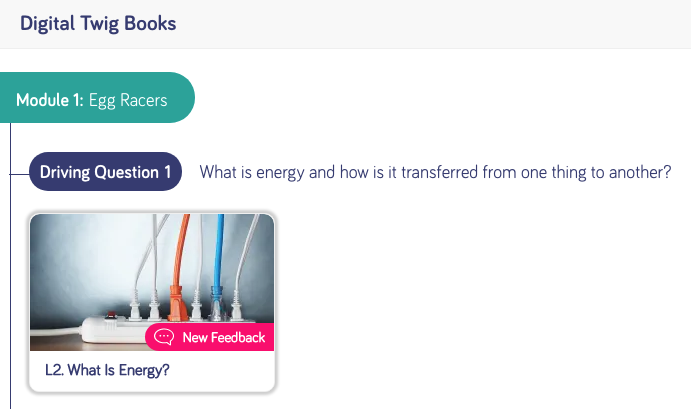Click the Digital Twig Books heading
The width and height of the screenshot is (691, 419).
[98, 24]
